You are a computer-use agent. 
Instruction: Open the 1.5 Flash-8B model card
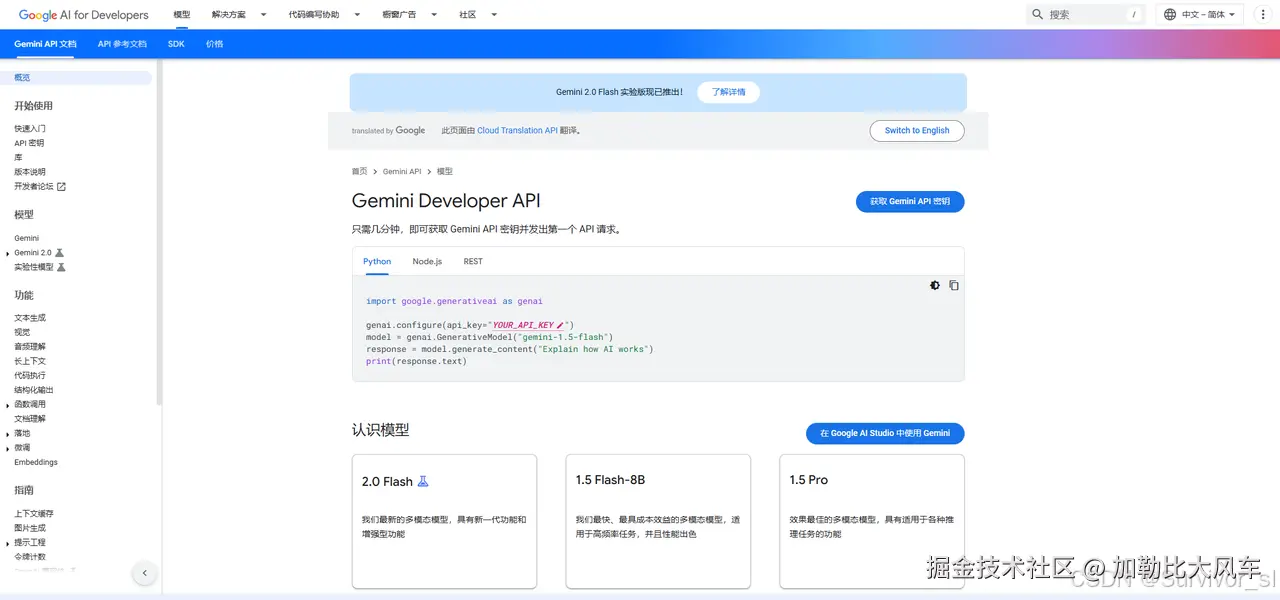coord(658,521)
